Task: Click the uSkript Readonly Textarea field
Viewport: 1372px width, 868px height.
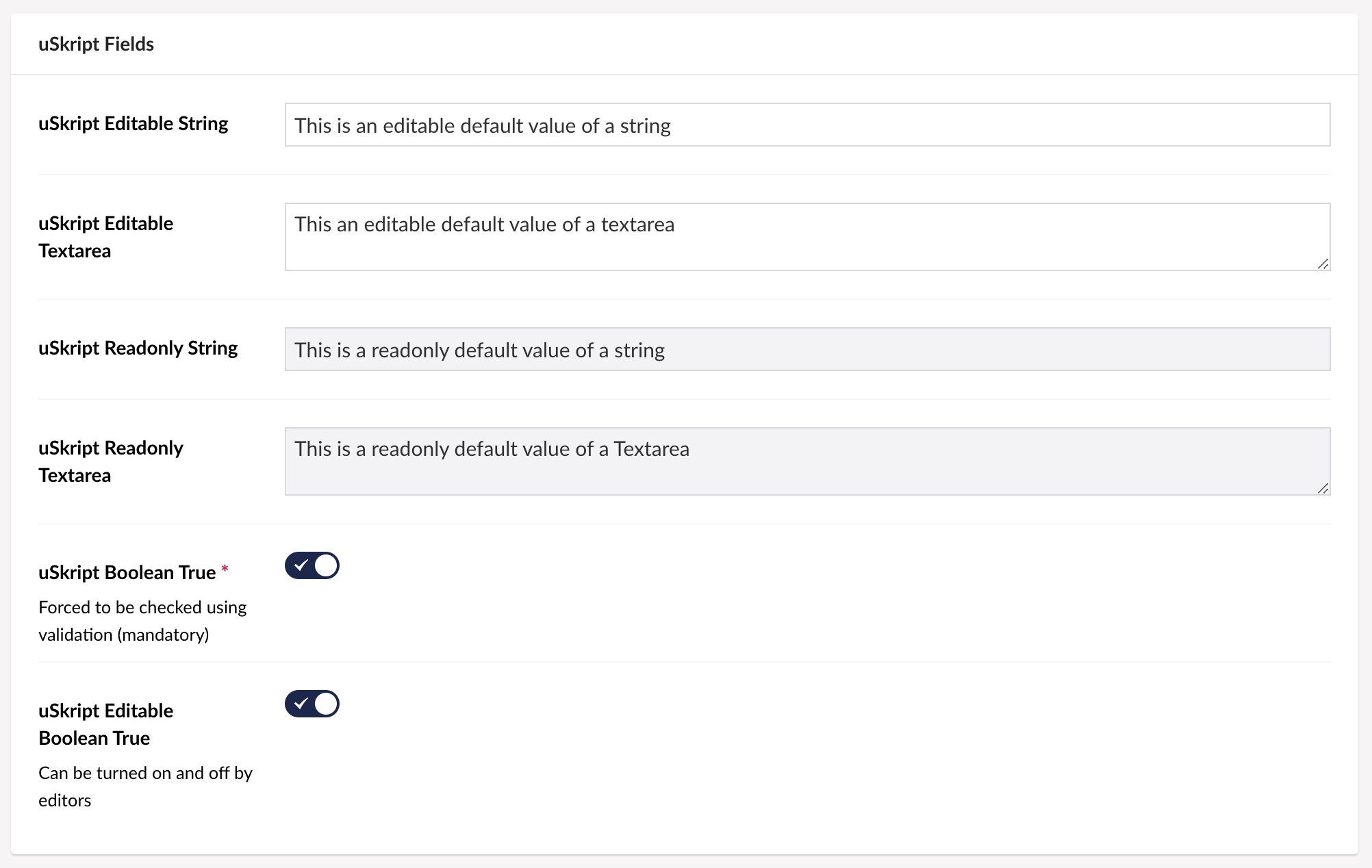Action: (807, 461)
